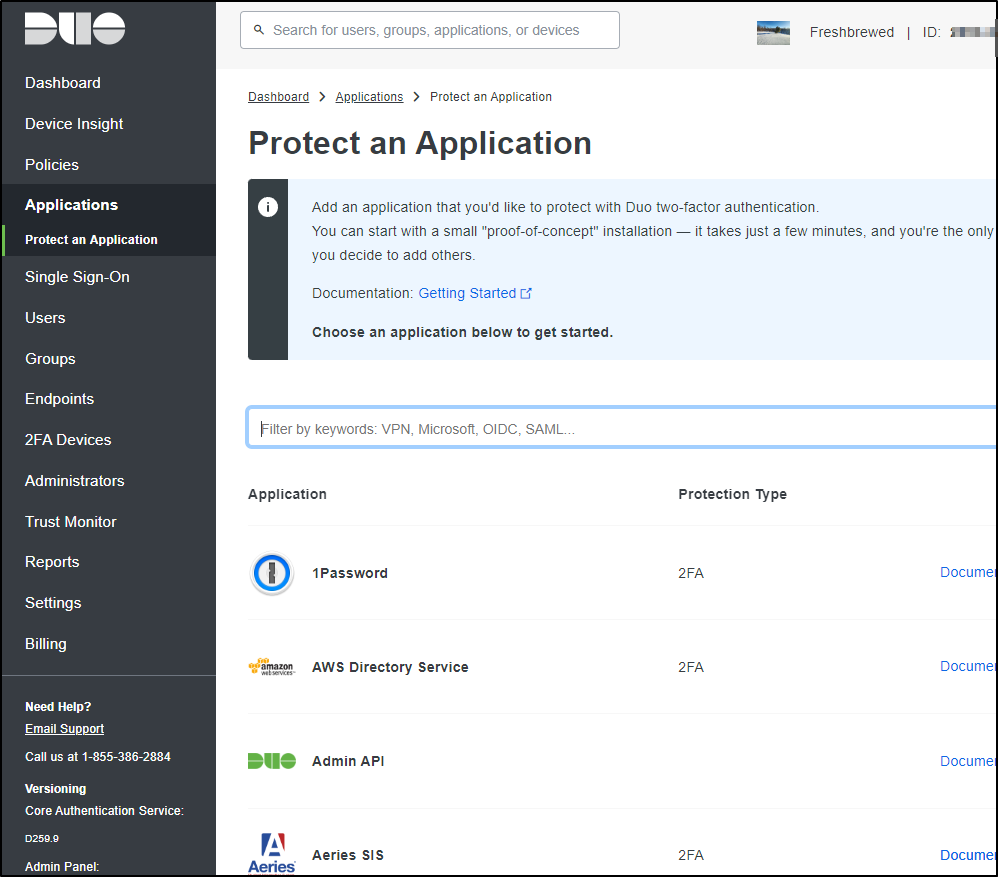The height and width of the screenshot is (877, 998).
Task: Click the 2FA value for Aeries SIS
Action: point(691,855)
